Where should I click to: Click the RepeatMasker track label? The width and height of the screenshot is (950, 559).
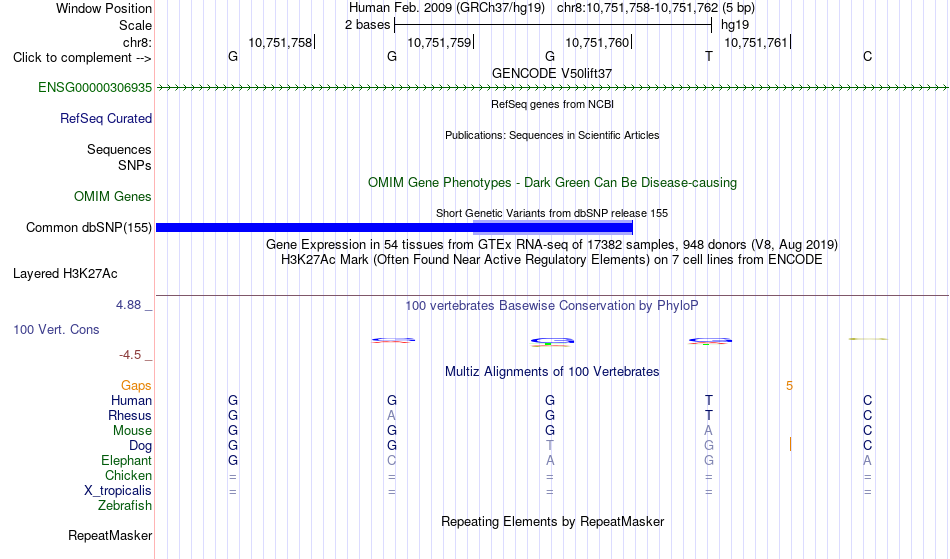pos(110,535)
